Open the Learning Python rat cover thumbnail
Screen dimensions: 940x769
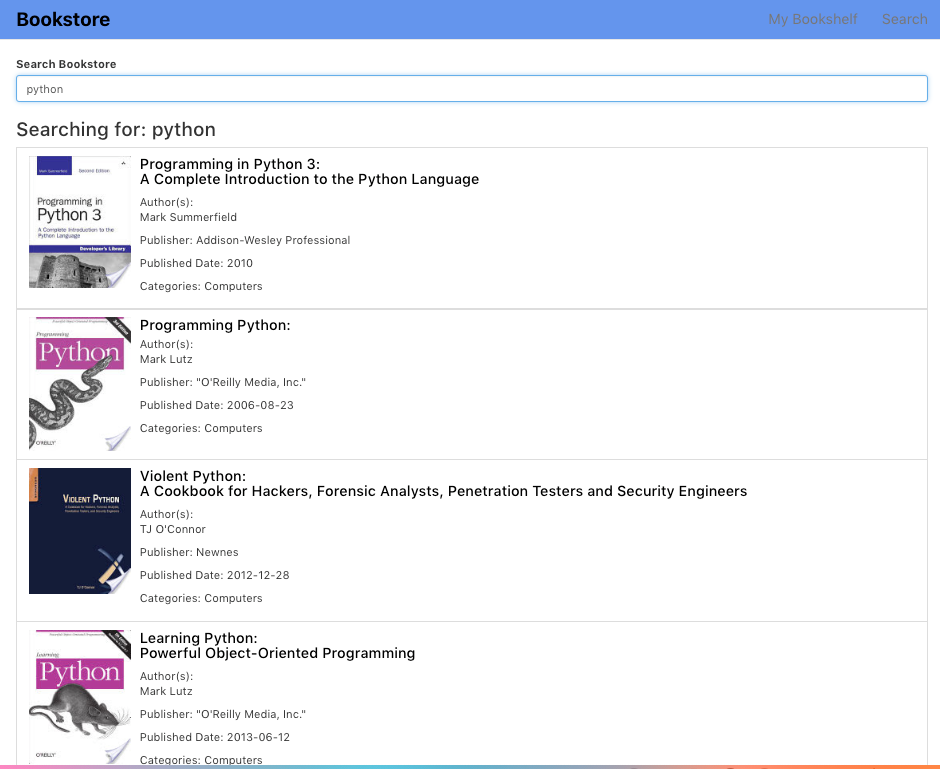click(80, 696)
